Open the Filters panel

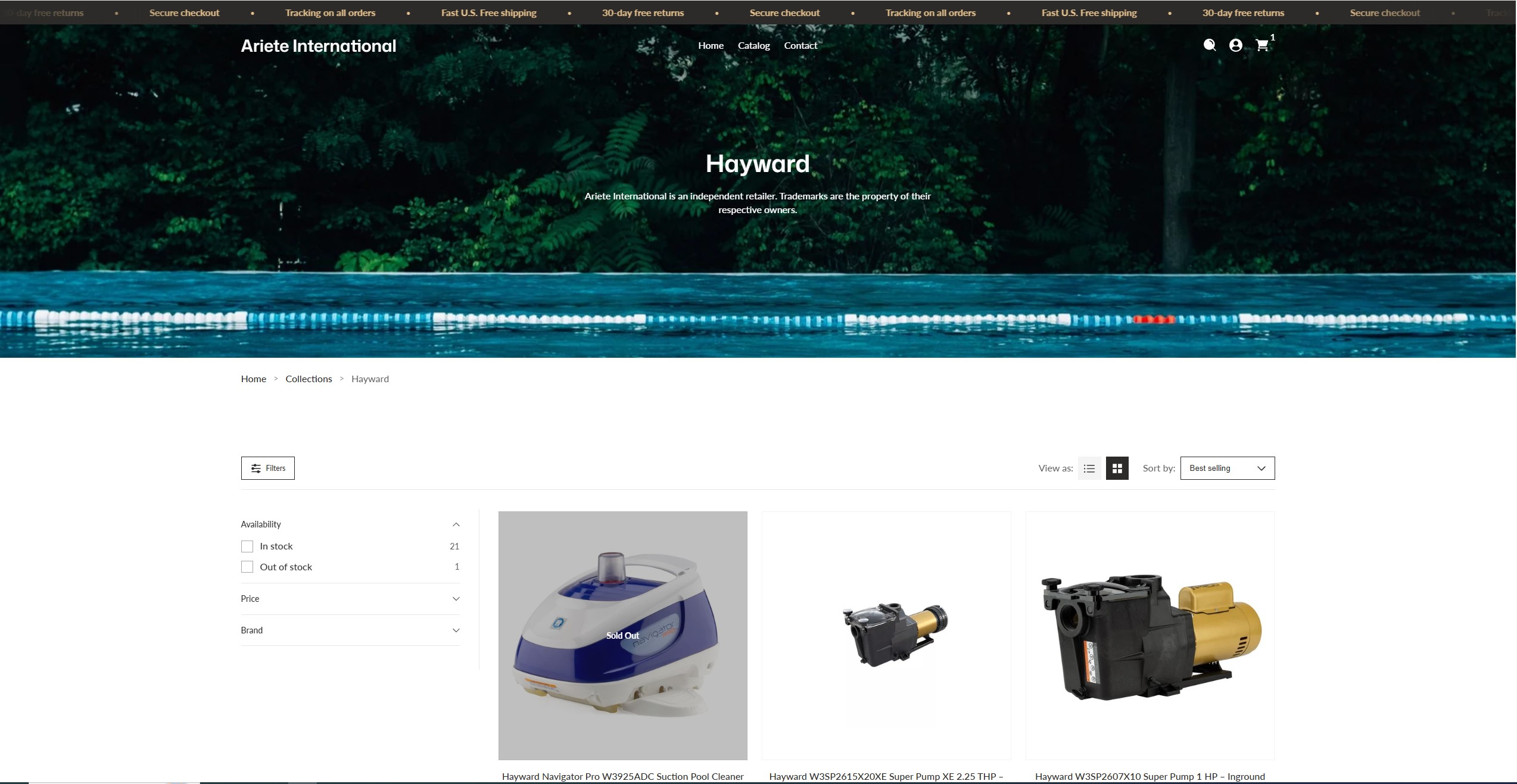coord(267,468)
